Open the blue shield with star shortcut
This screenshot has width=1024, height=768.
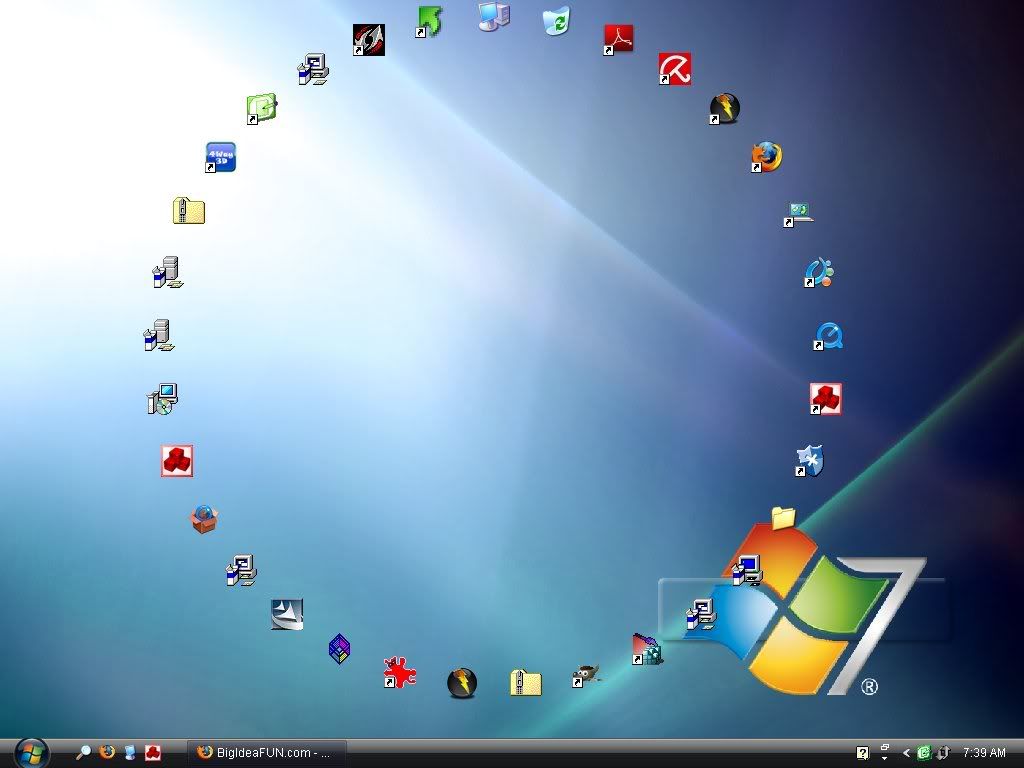[810, 461]
